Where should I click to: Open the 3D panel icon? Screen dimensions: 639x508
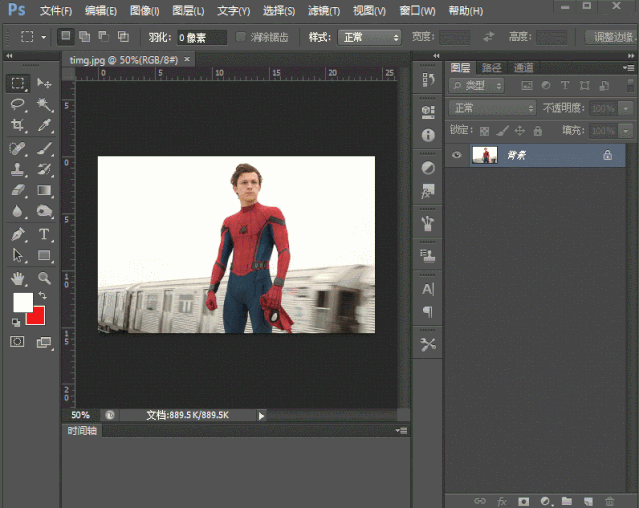pos(428,112)
